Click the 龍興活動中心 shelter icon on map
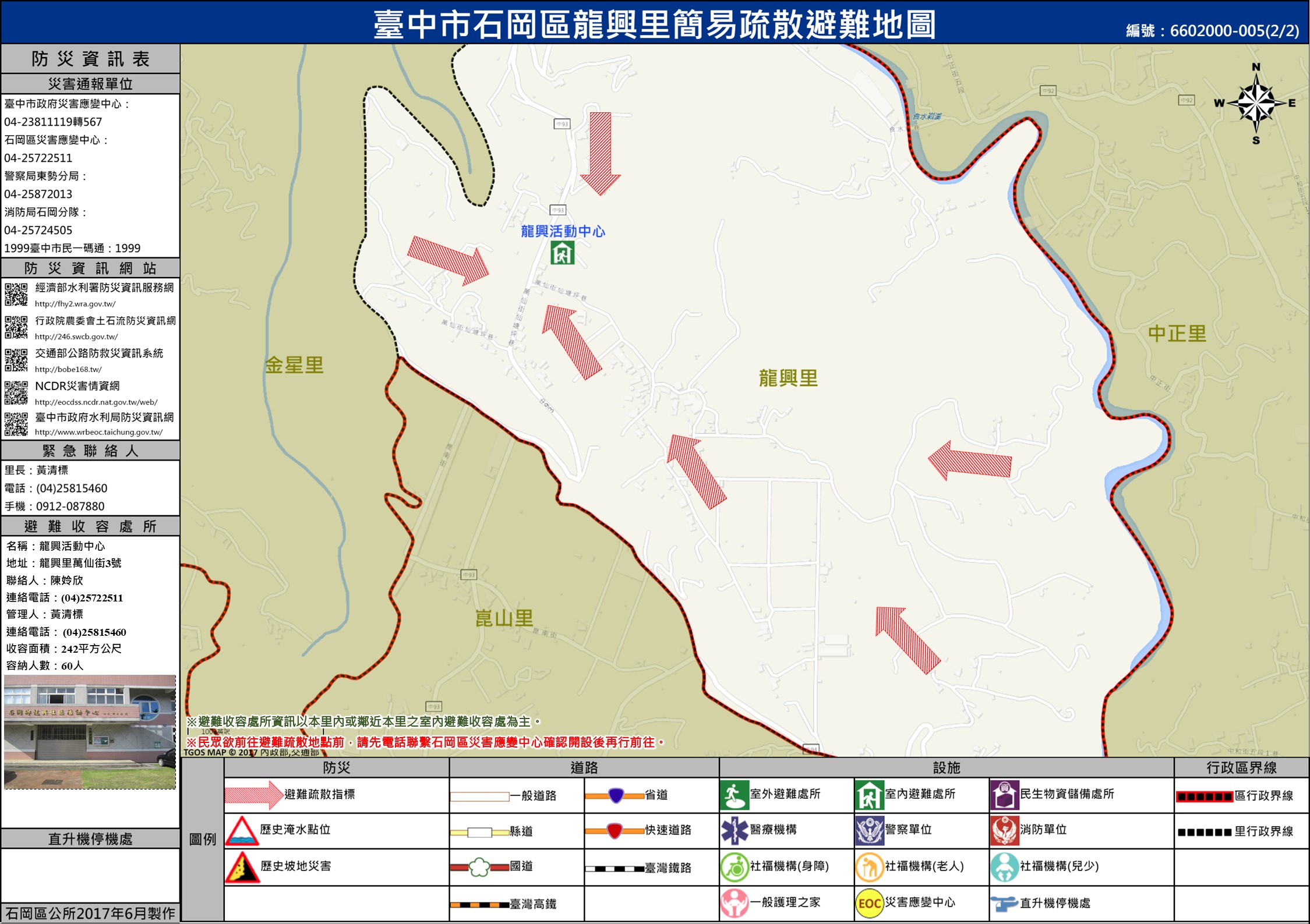Viewport: 1310px width, 924px height. [562, 253]
